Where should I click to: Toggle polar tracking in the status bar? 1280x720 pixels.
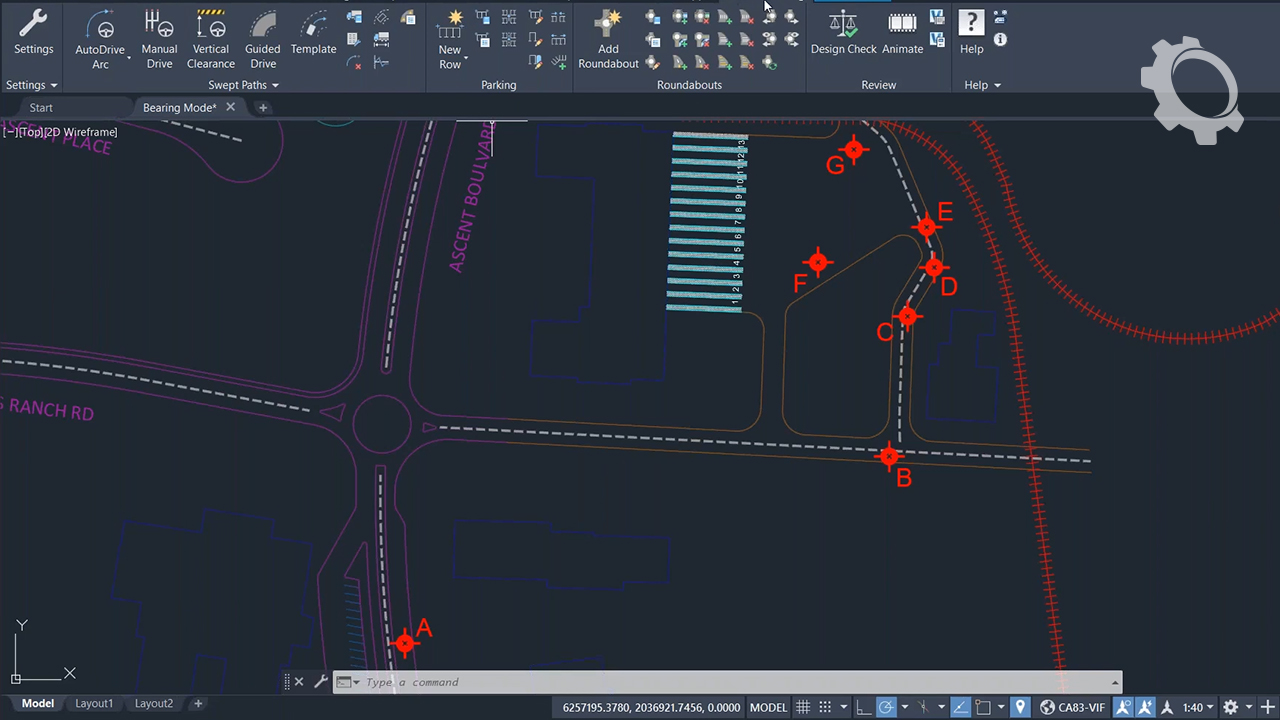tap(886, 707)
